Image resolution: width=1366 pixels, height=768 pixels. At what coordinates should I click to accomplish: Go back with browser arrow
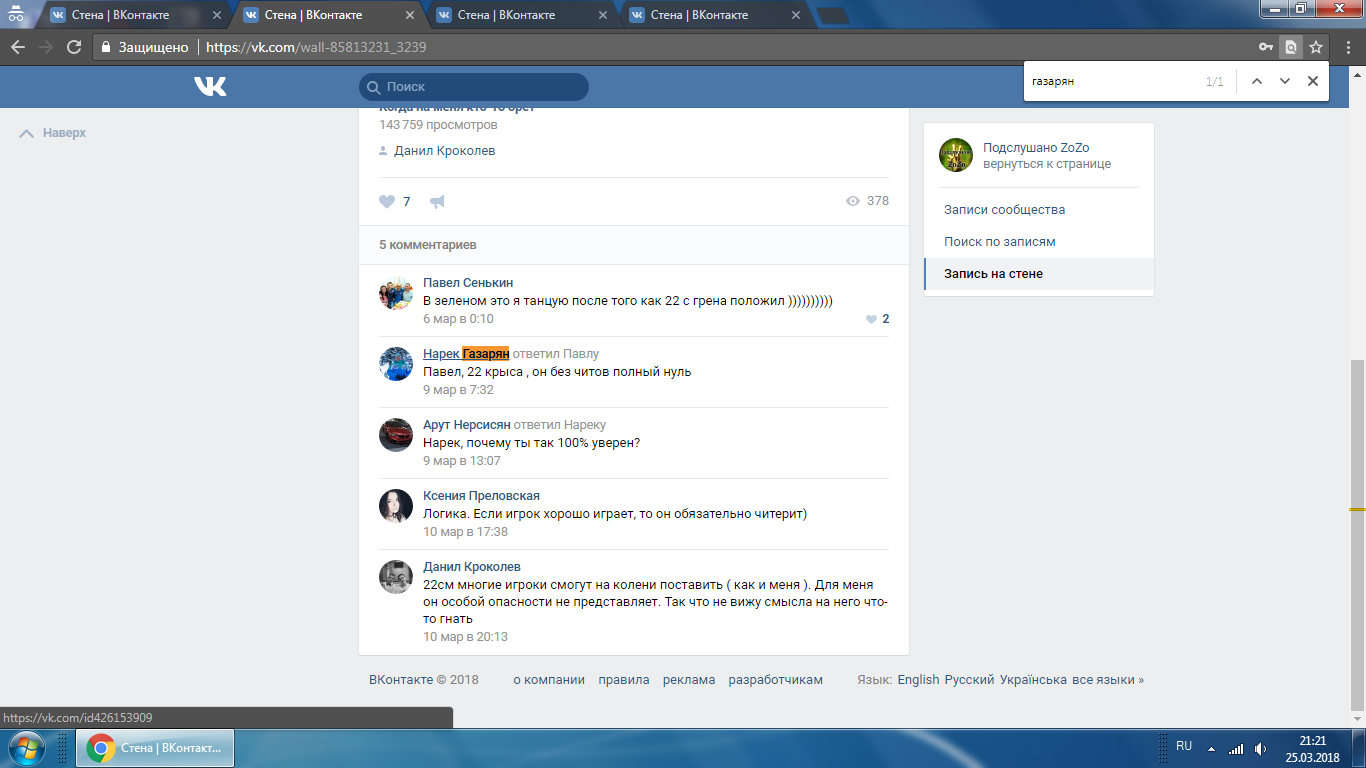click(x=18, y=47)
